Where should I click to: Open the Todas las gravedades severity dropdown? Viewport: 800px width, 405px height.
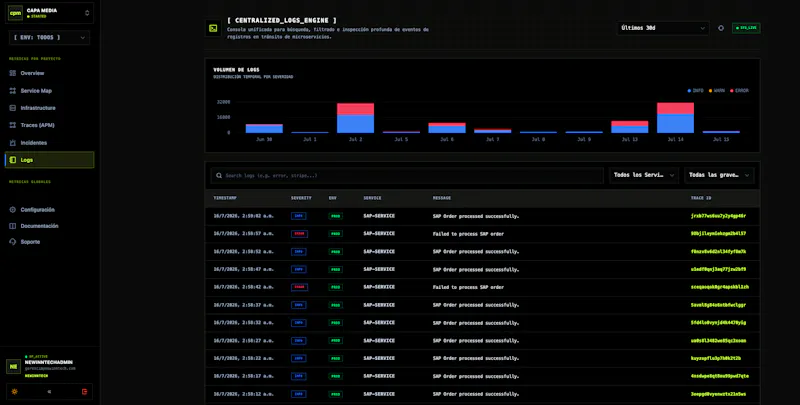tap(719, 175)
